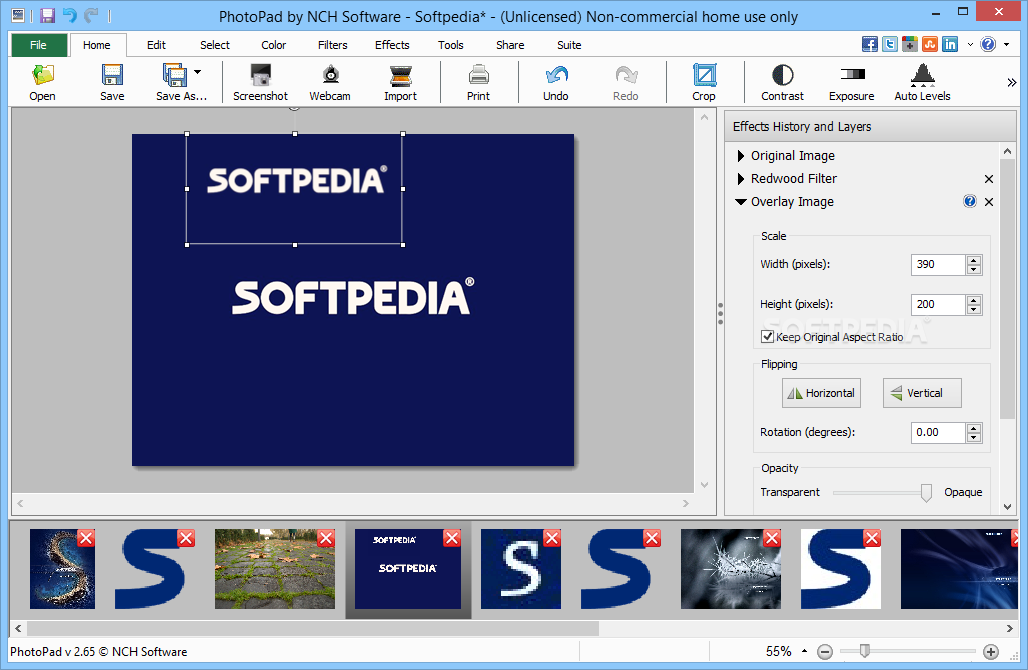Switch to the Color tab
This screenshot has width=1028, height=670.
[x=273, y=45]
